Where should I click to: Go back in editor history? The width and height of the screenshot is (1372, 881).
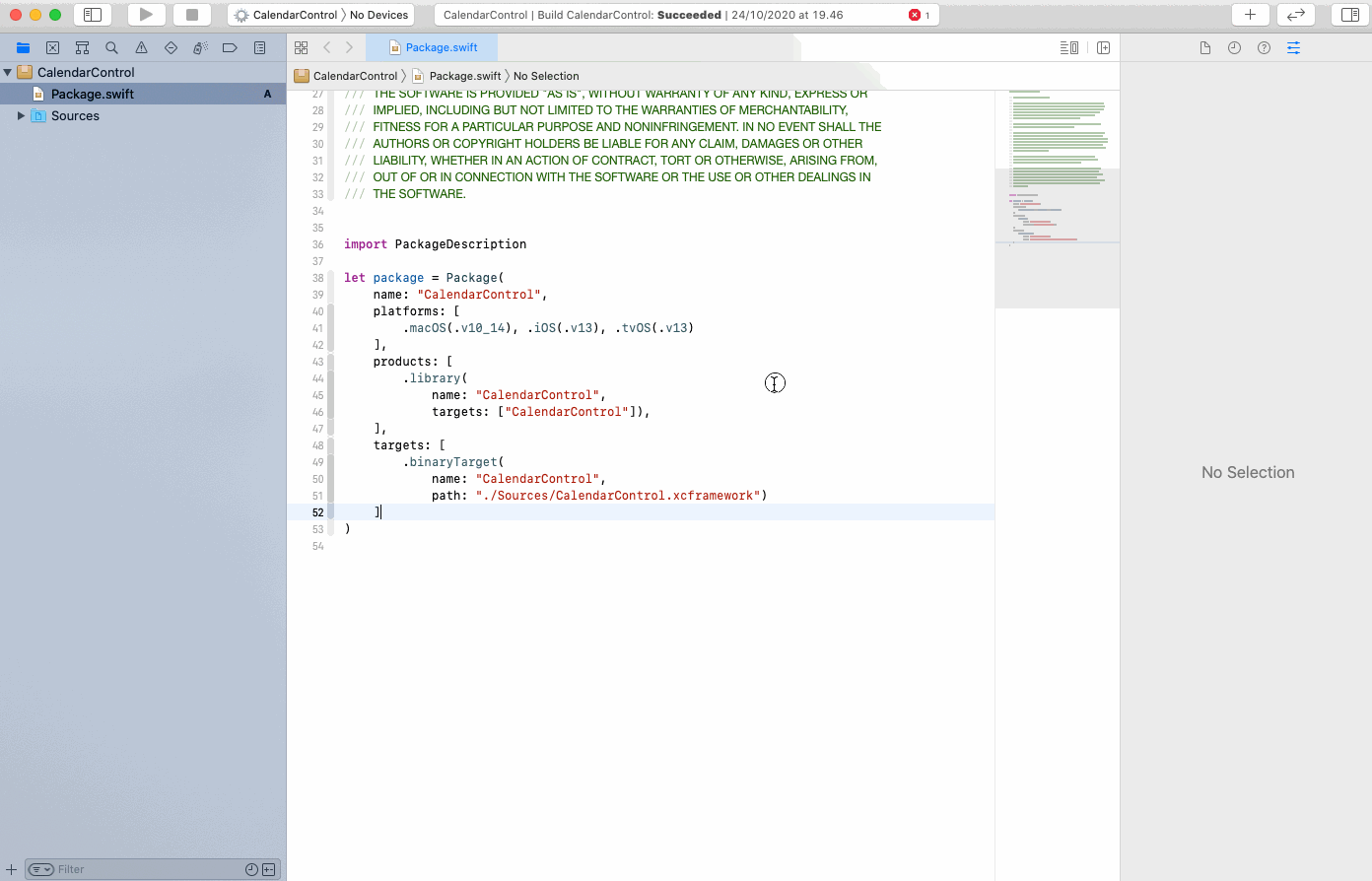coord(326,47)
